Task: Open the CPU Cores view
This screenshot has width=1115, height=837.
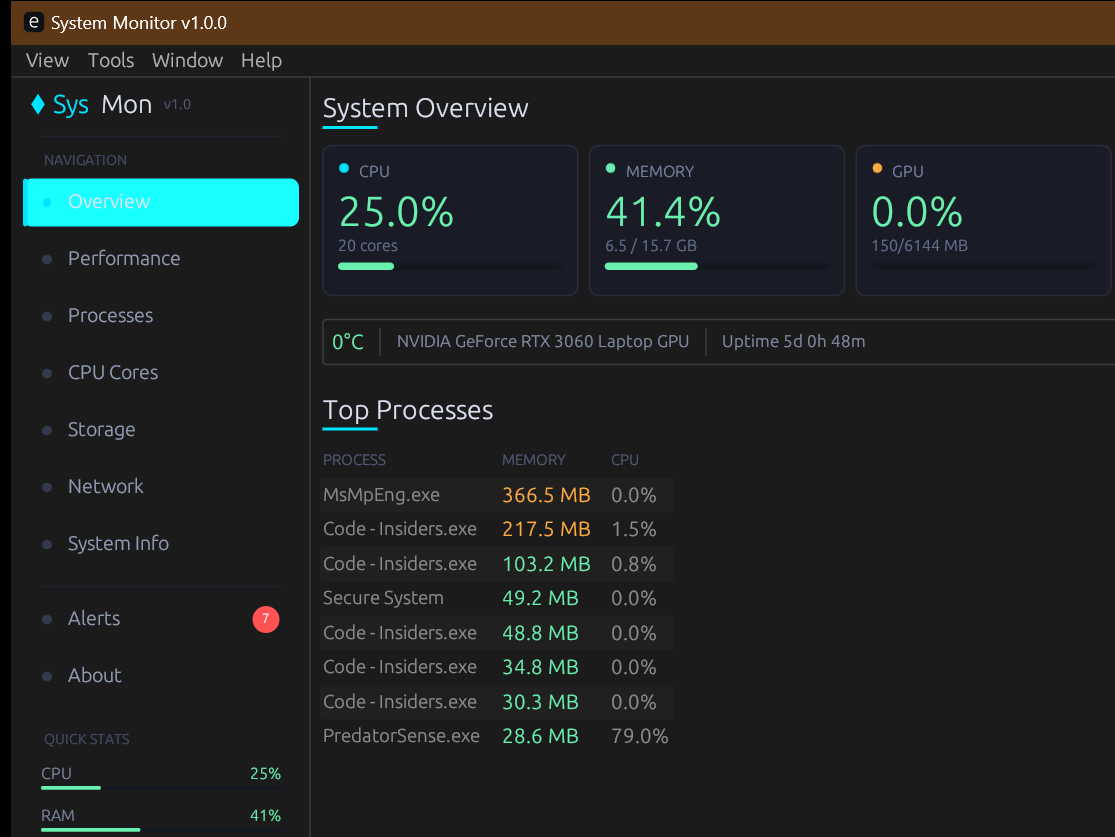Action: 112,372
